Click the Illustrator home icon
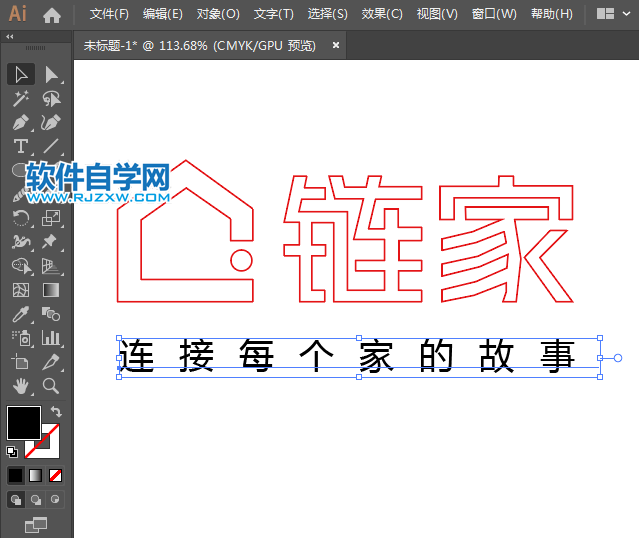The height and width of the screenshot is (538, 639). 52,15
